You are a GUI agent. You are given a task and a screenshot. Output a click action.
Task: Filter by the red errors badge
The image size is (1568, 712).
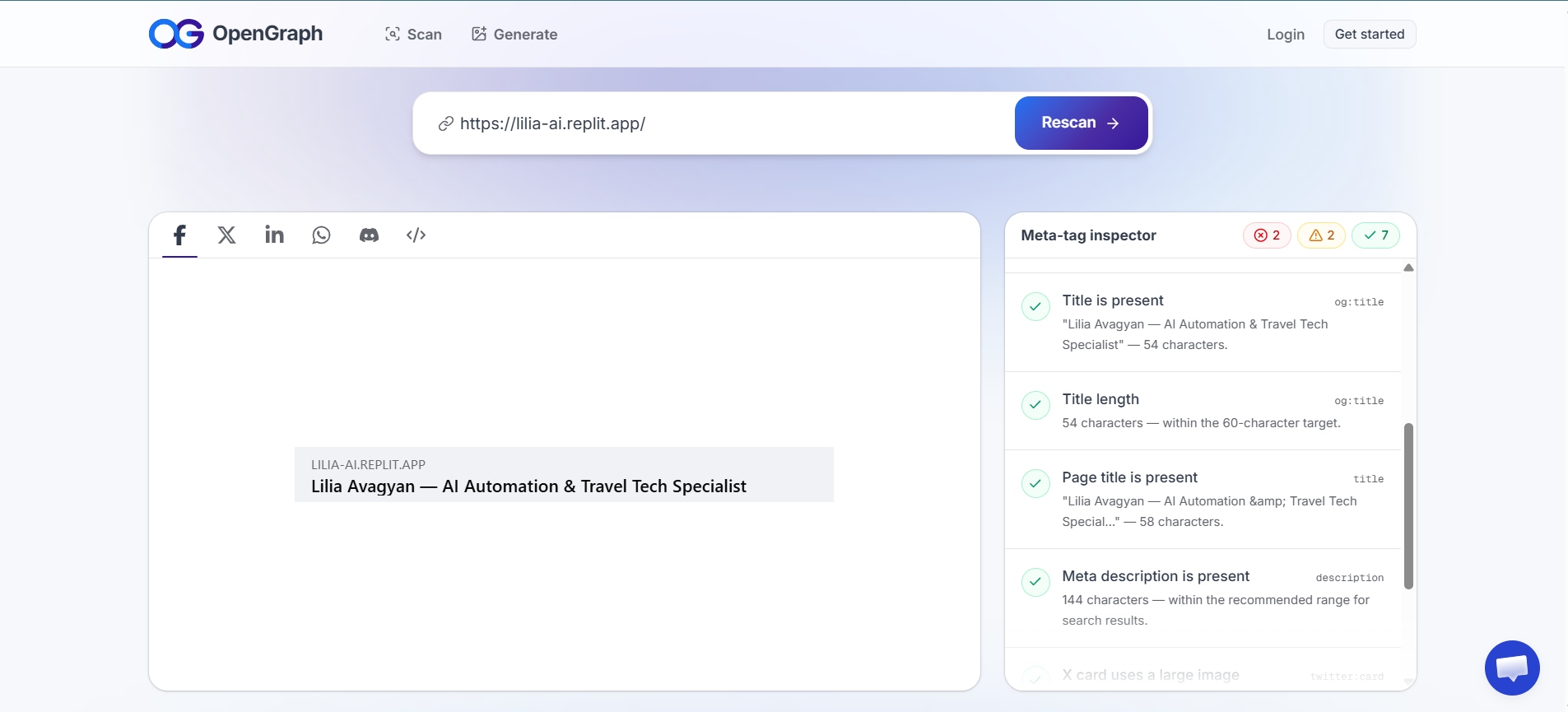(1267, 235)
